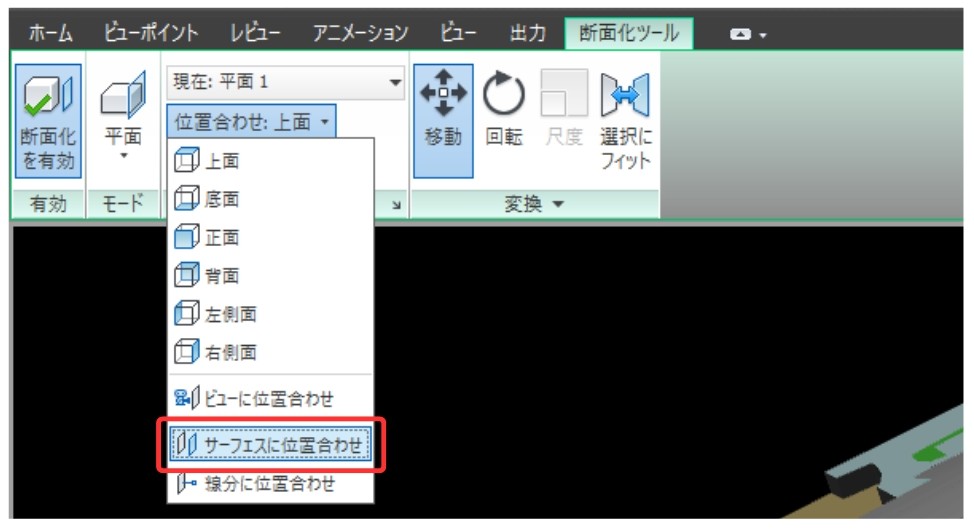Select サーフェスに位置合わせ menu entry

[271, 445]
